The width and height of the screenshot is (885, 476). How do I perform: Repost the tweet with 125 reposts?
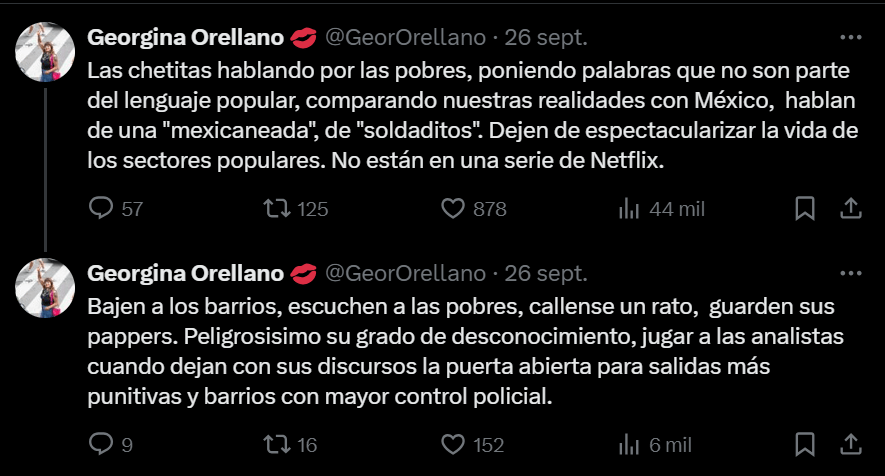(276, 209)
